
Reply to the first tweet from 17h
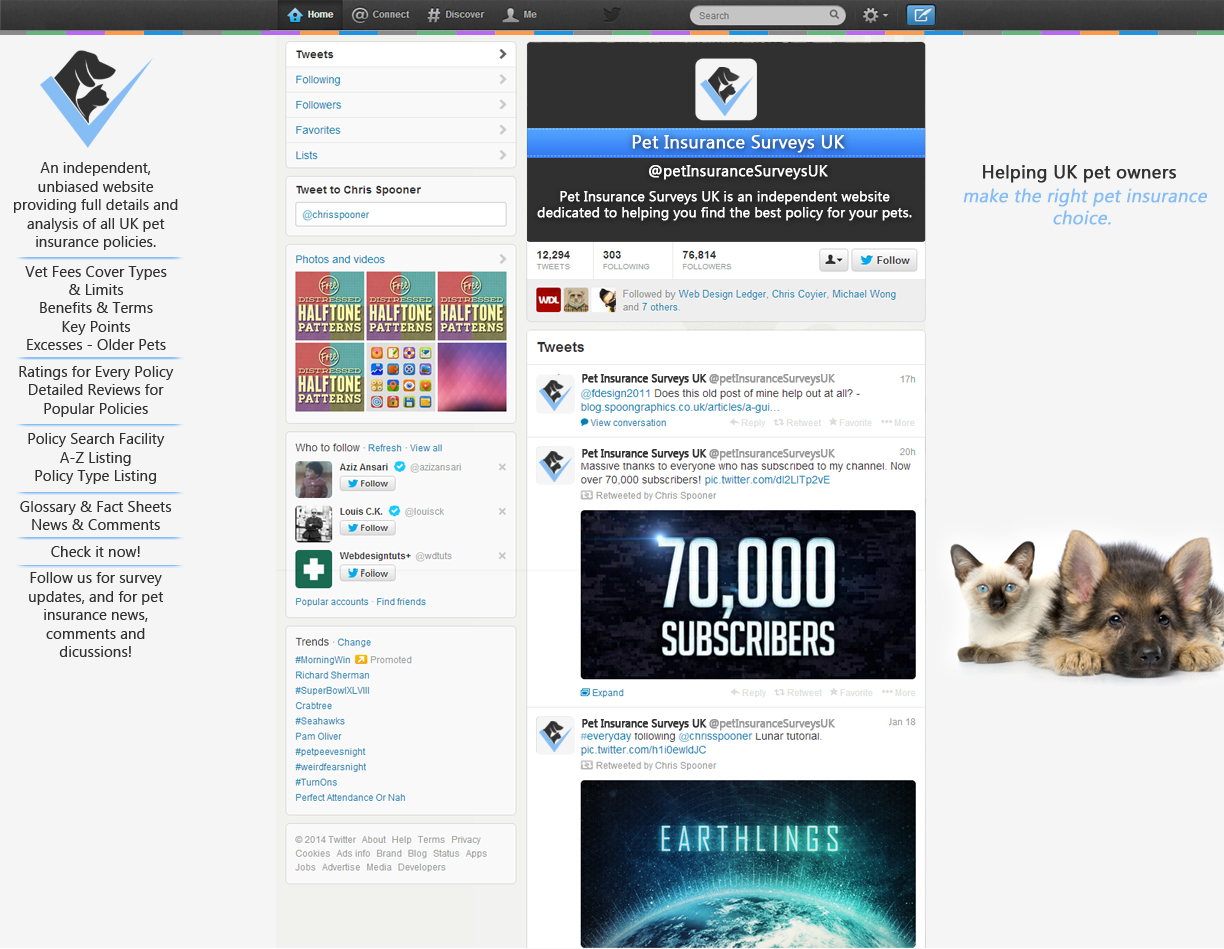click(748, 423)
